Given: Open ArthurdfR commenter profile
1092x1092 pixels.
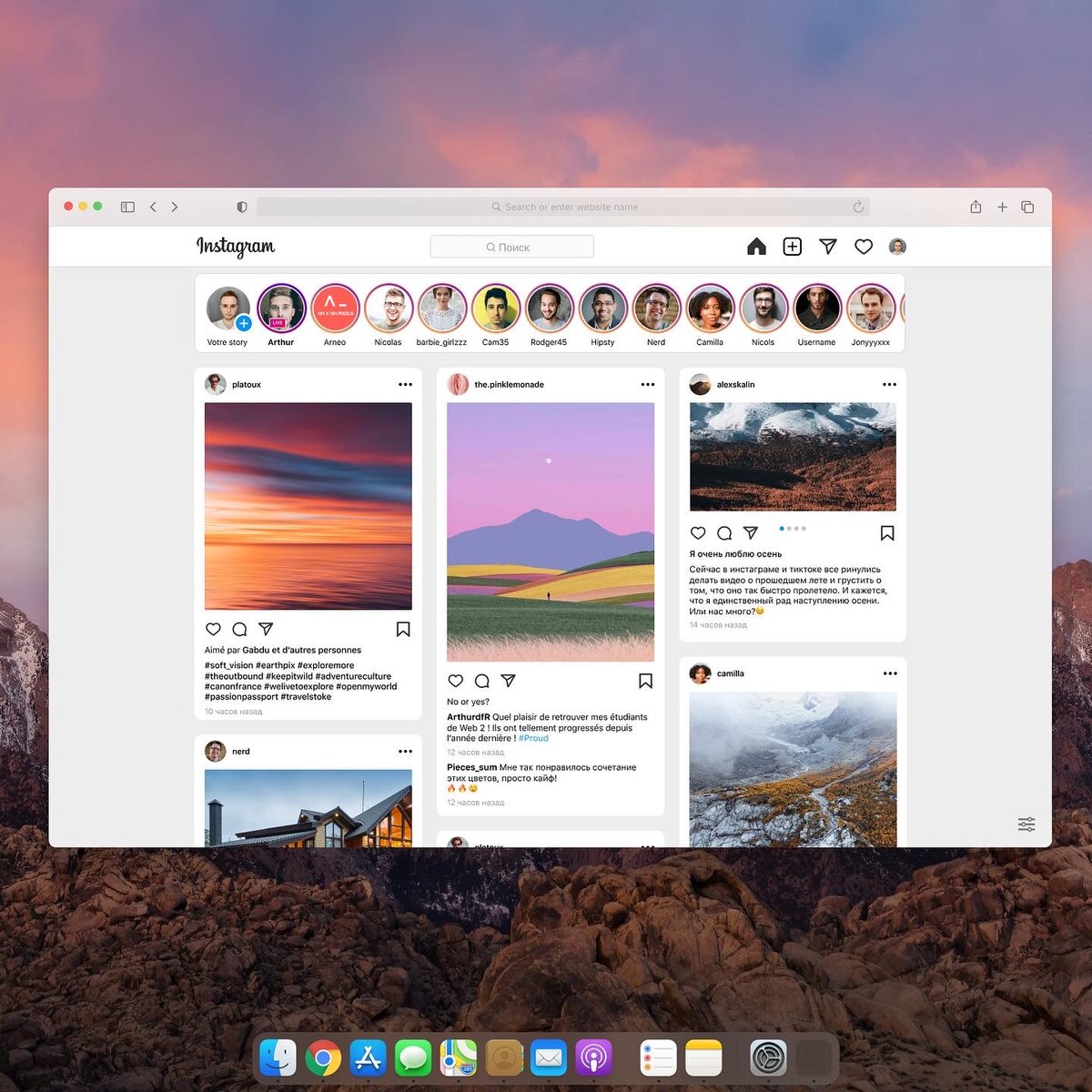Looking at the screenshot, I should tap(468, 717).
